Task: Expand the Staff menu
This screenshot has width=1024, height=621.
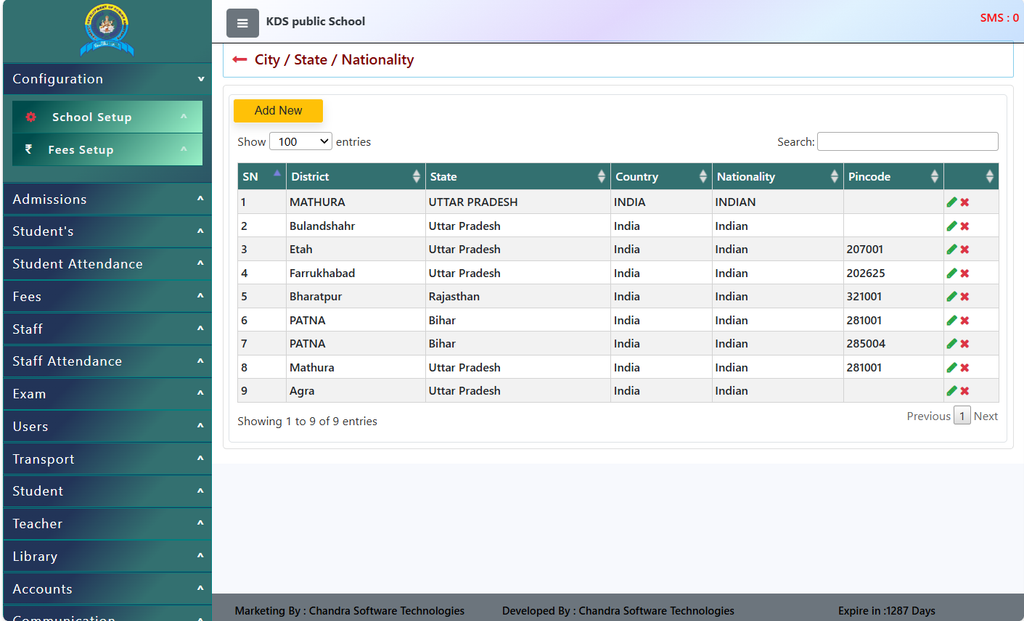Action: pos(107,329)
